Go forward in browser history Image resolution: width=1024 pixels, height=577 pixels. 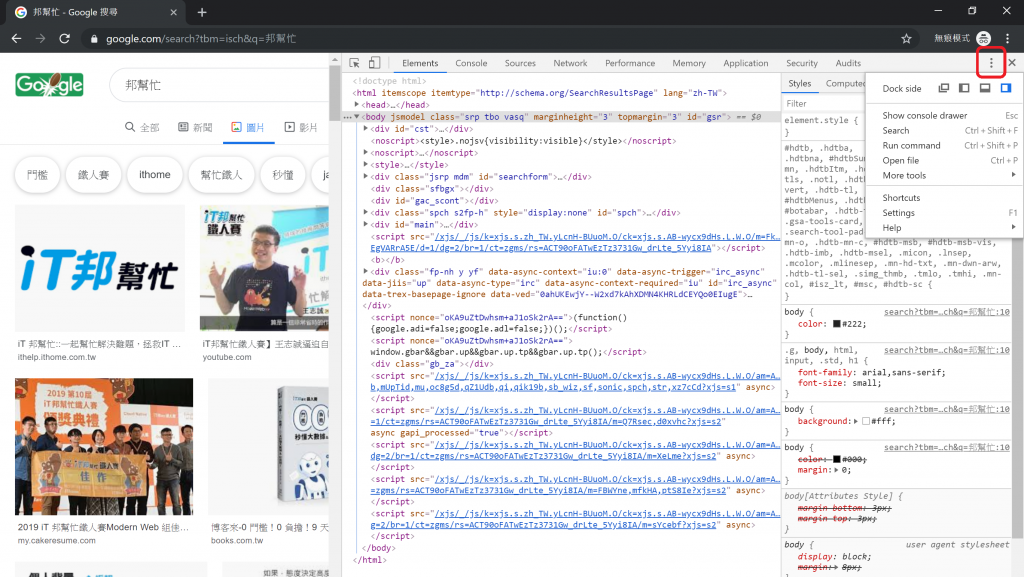pos(40,39)
